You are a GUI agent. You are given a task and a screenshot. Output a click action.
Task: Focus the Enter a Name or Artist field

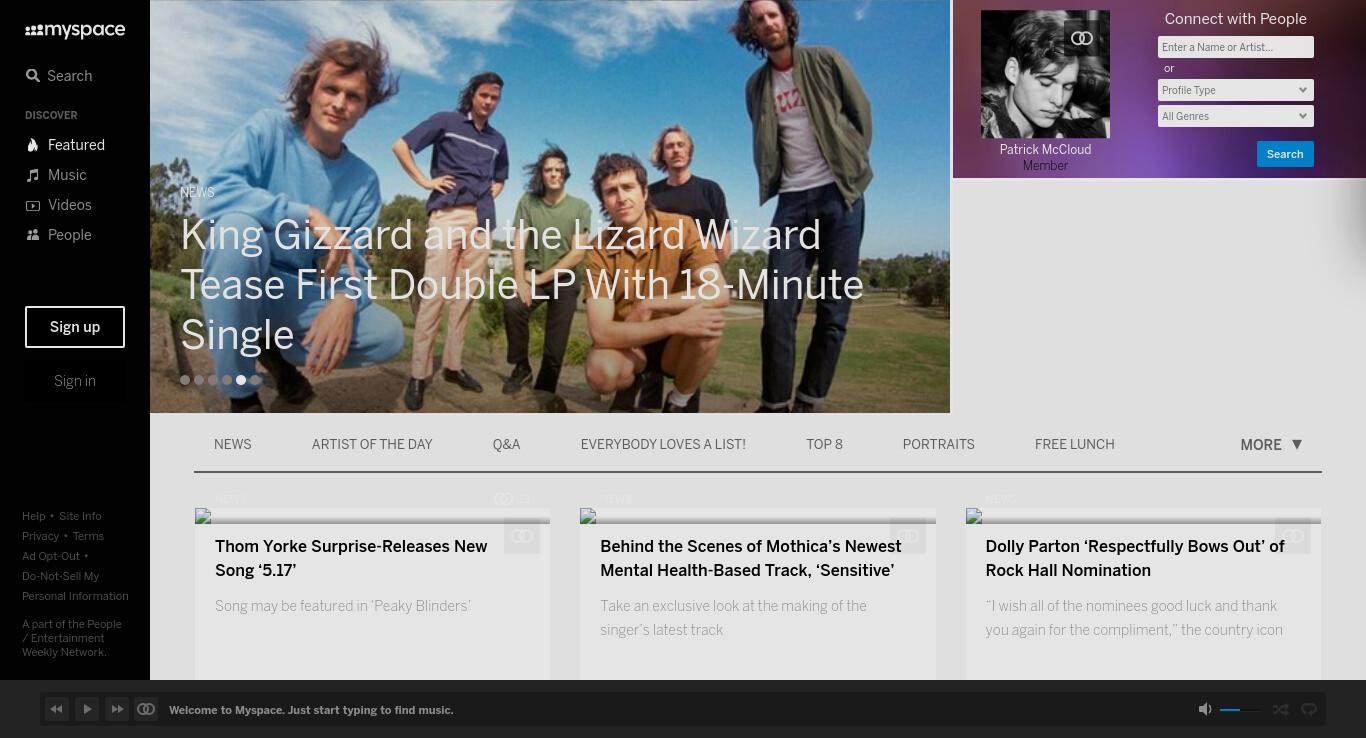1236,47
